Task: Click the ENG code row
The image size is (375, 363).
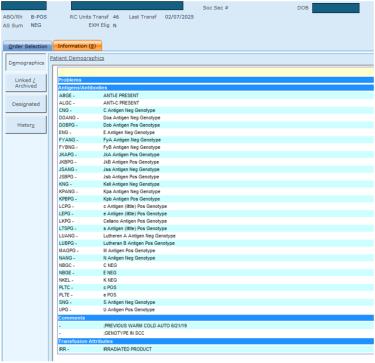Action: tap(216, 132)
